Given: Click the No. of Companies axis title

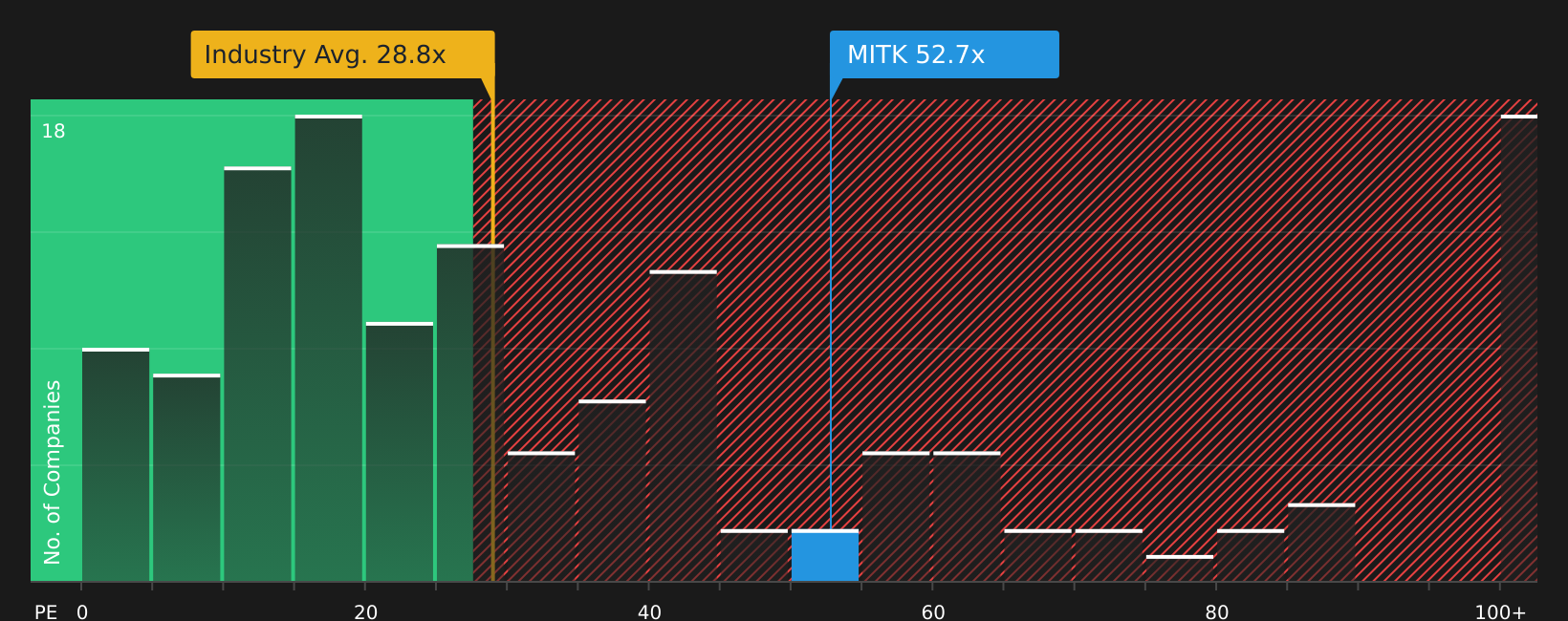Looking at the screenshot, I should 53,472.
